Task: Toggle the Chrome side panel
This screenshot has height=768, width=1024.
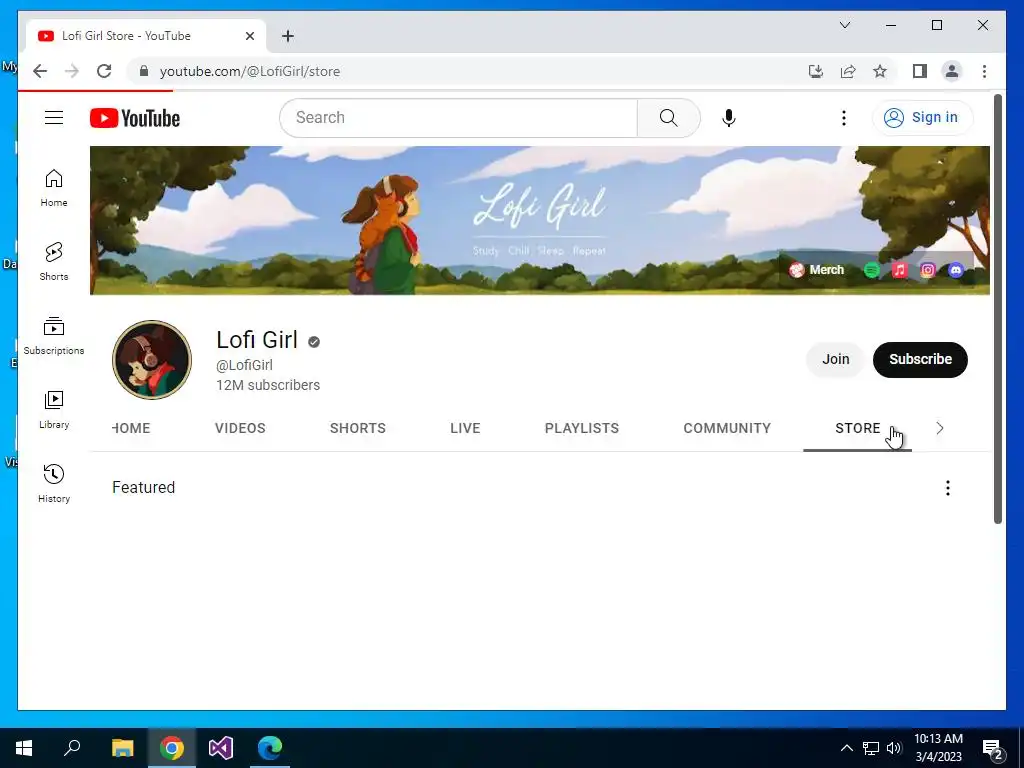Action: (x=920, y=71)
